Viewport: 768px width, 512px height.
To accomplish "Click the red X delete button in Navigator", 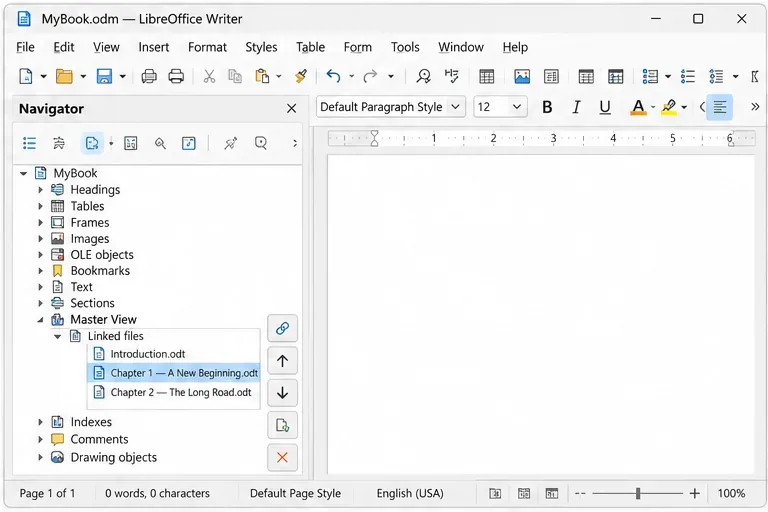I will (x=283, y=458).
